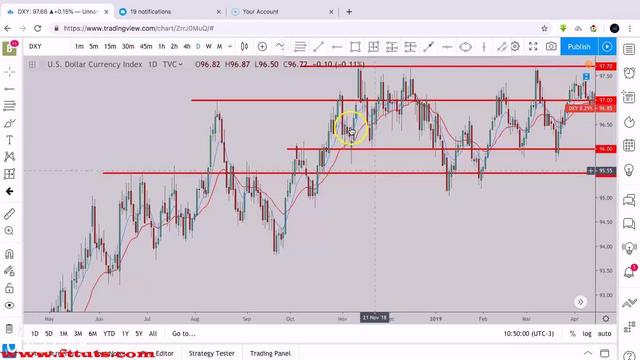Switch to the Your Account browser tab

(x=282, y=12)
